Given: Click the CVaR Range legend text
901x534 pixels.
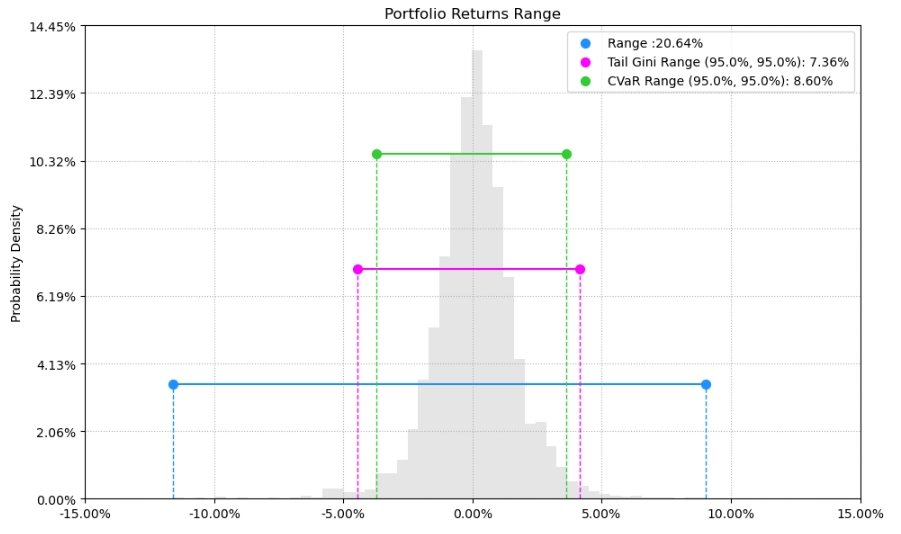Looking at the screenshot, I should click(720, 81).
